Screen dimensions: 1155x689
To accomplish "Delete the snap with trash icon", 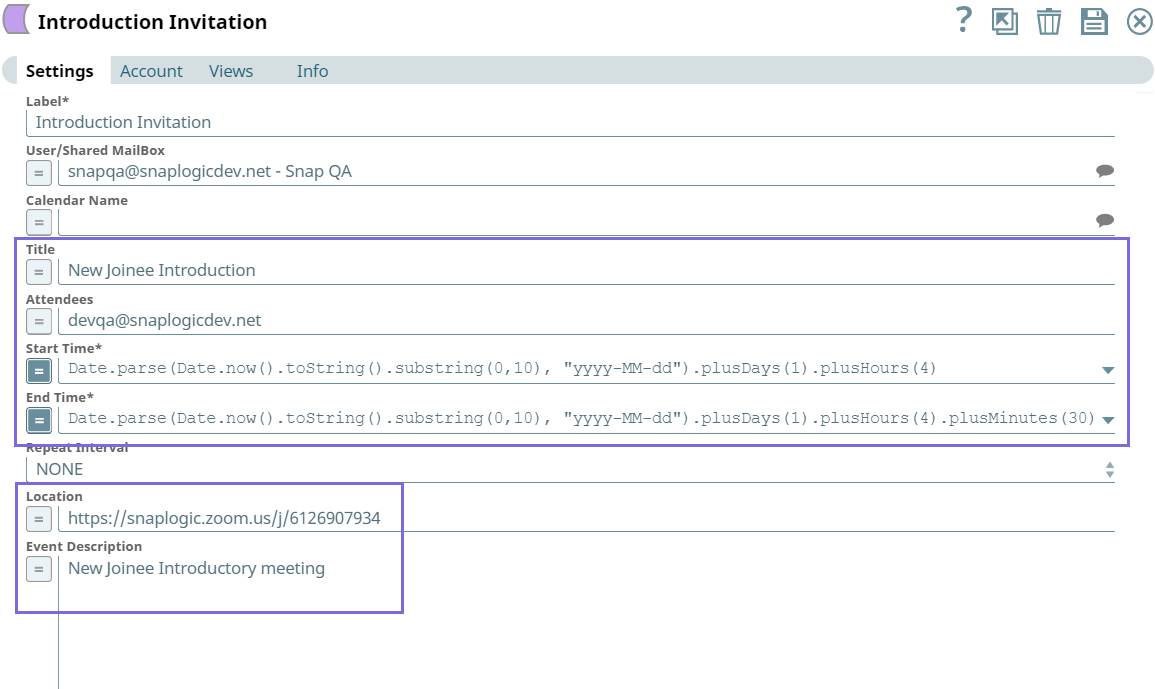I will [1049, 21].
